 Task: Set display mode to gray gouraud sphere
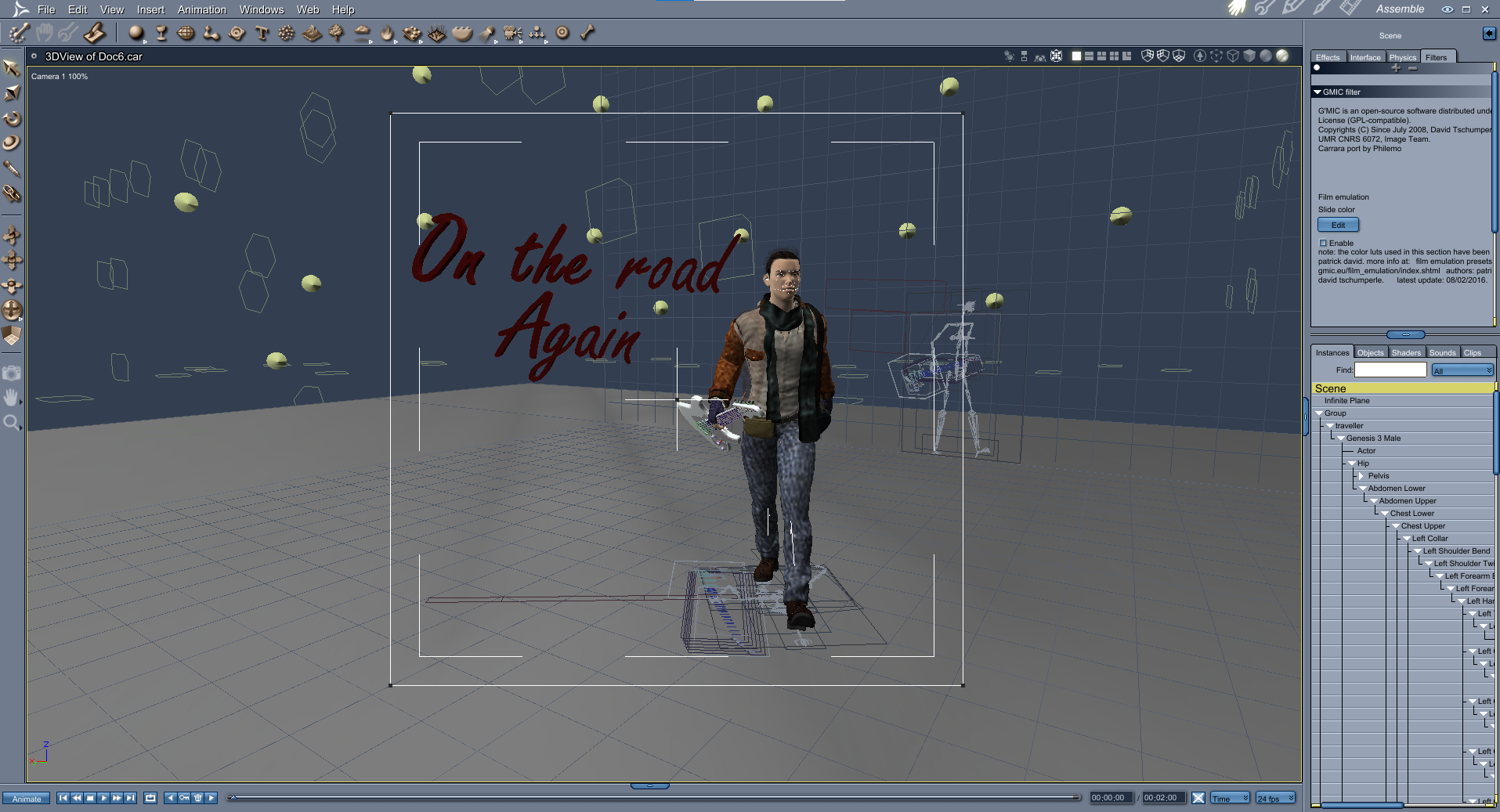click(1266, 56)
